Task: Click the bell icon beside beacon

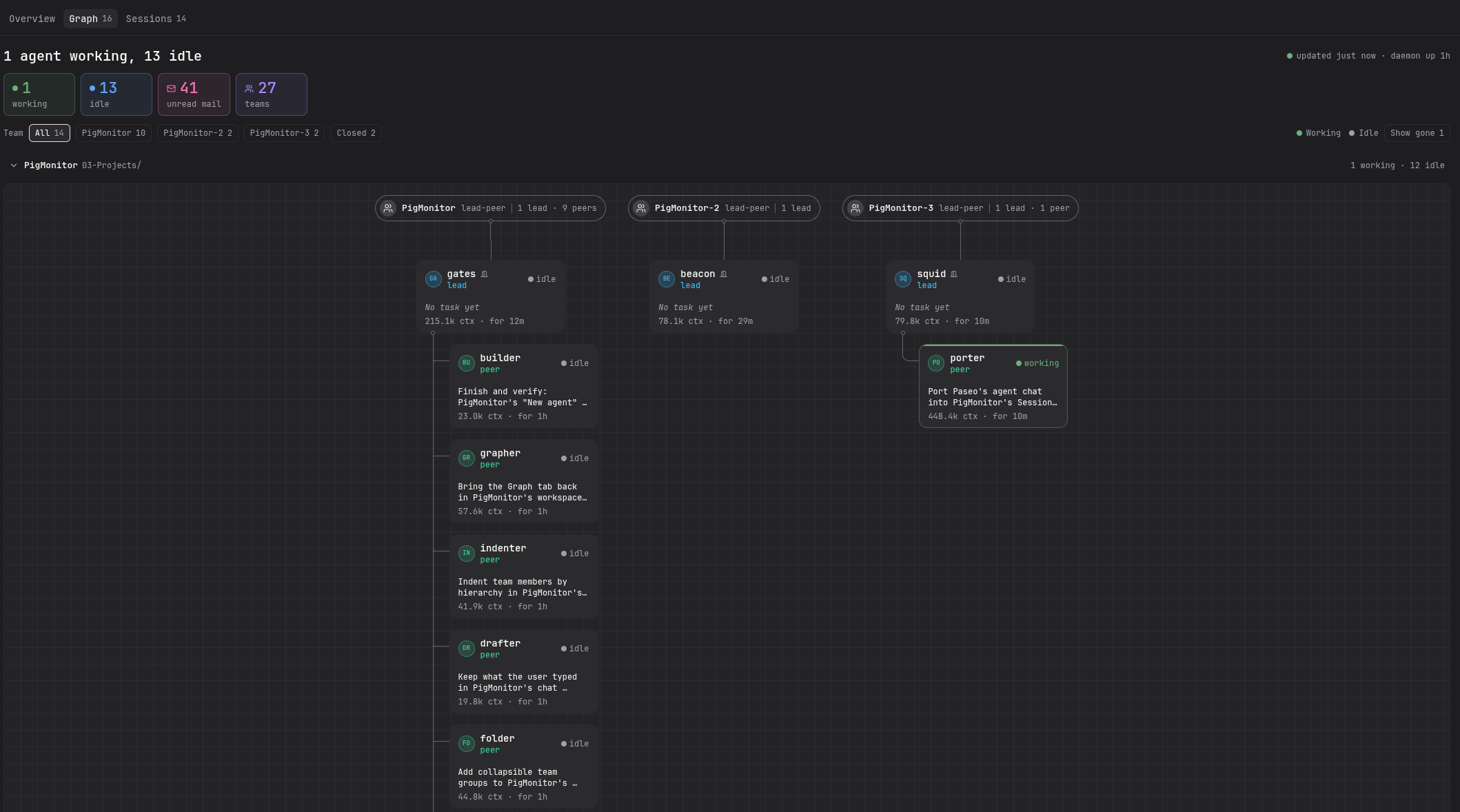Action: pos(723,274)
